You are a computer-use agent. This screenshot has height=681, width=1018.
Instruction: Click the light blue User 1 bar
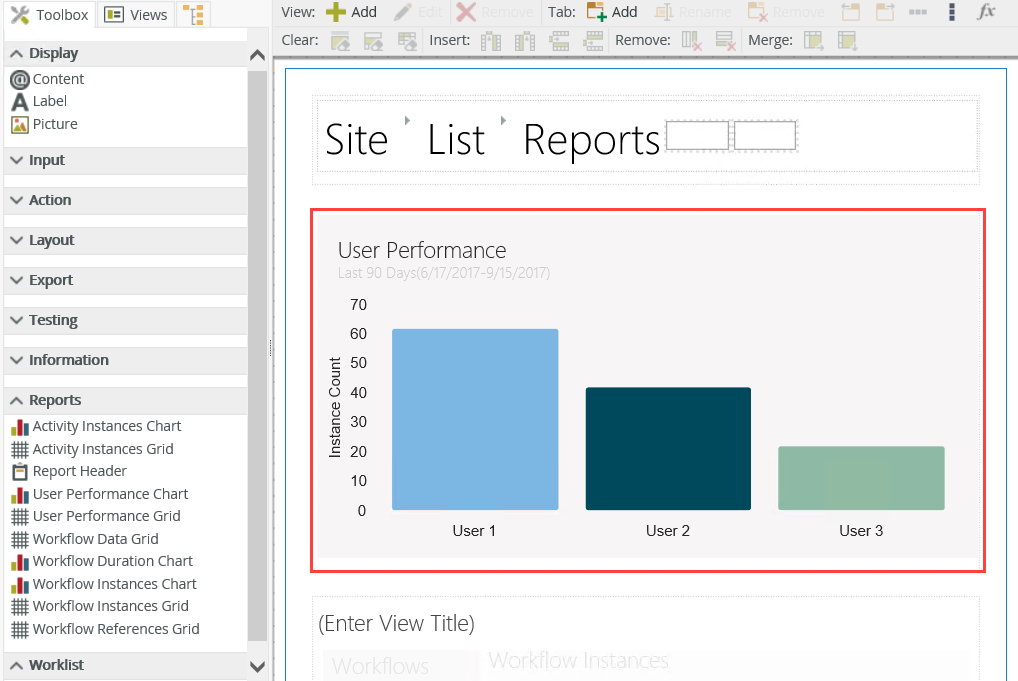click(x=474, y=420)
